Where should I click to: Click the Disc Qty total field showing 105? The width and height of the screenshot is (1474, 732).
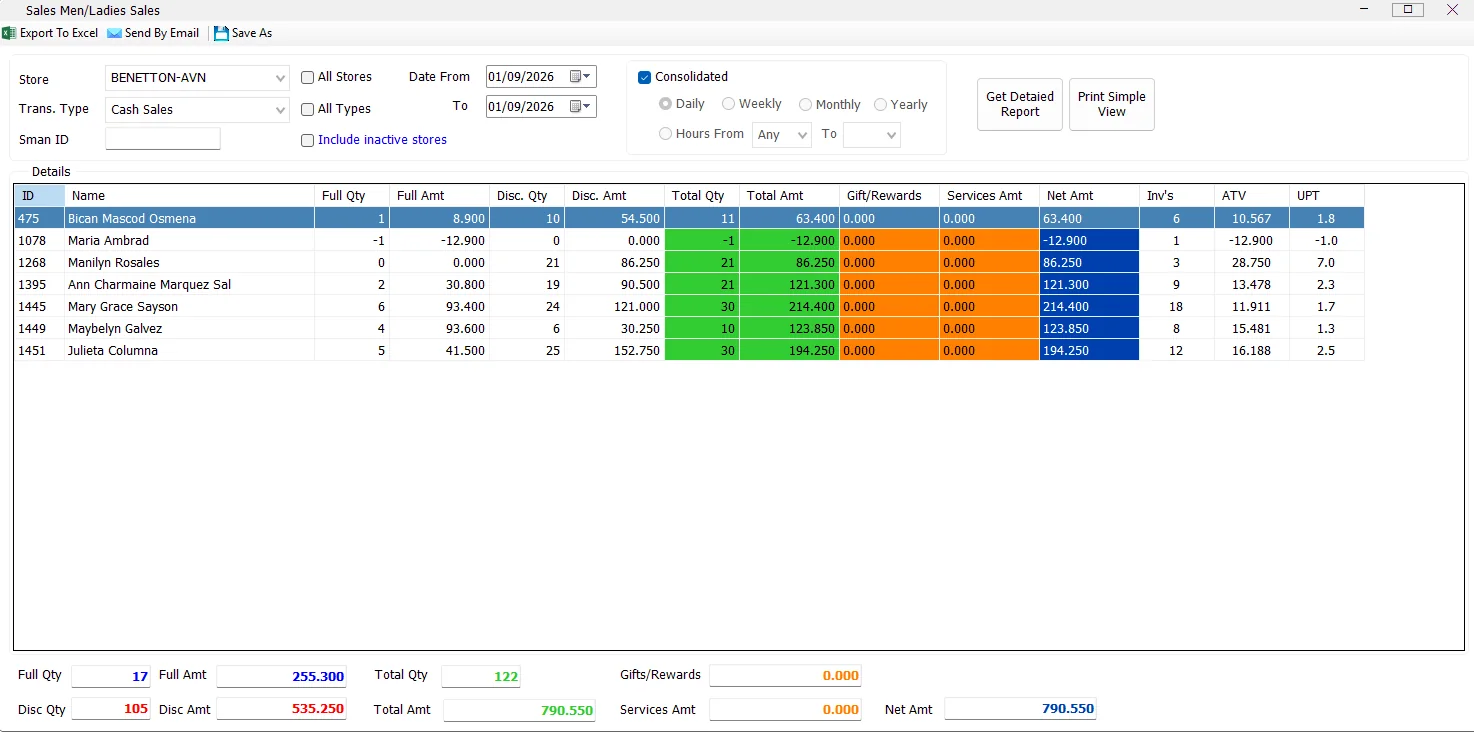click(111, 709)
